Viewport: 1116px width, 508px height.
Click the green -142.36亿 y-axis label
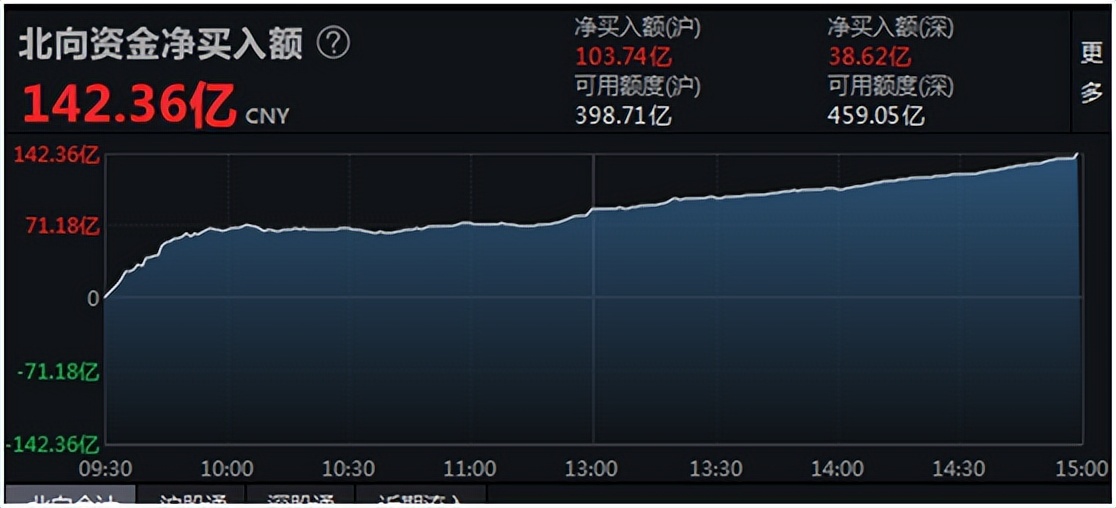pyautogui.click(x=54, y=444)
